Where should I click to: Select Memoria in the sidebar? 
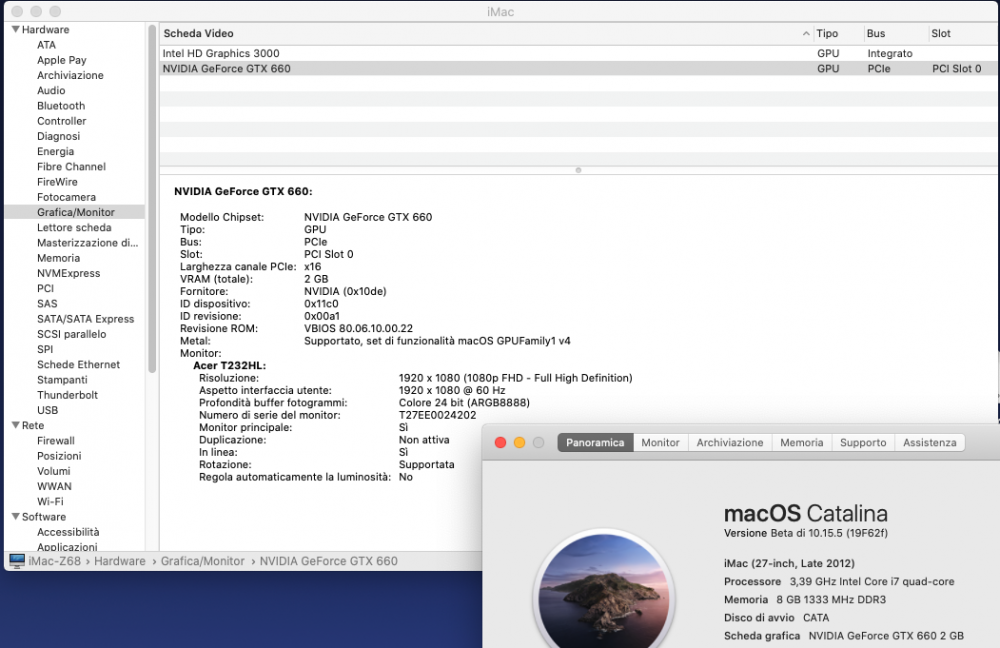pyautogui.click(x=58, y=258)
